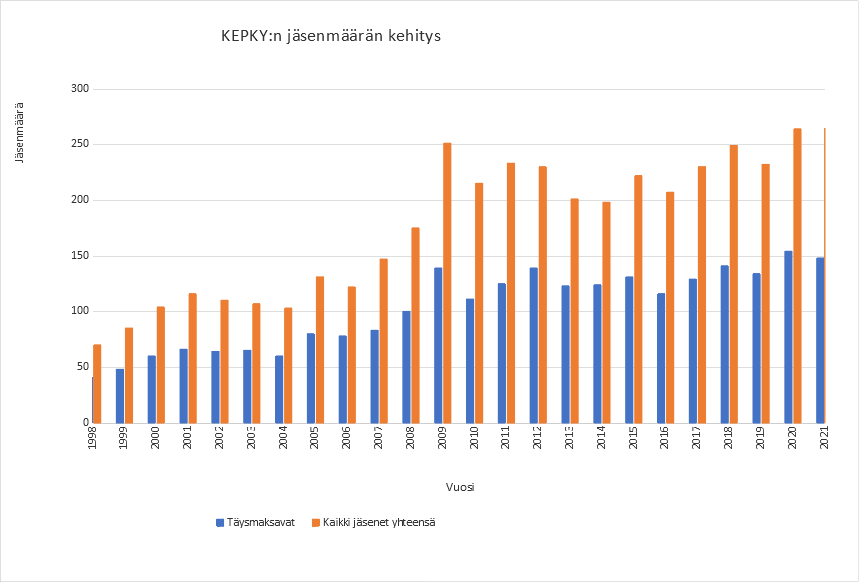
Task: Click the Kaikki jäsenet yhteensä legend label
Action: coord(379,523)
